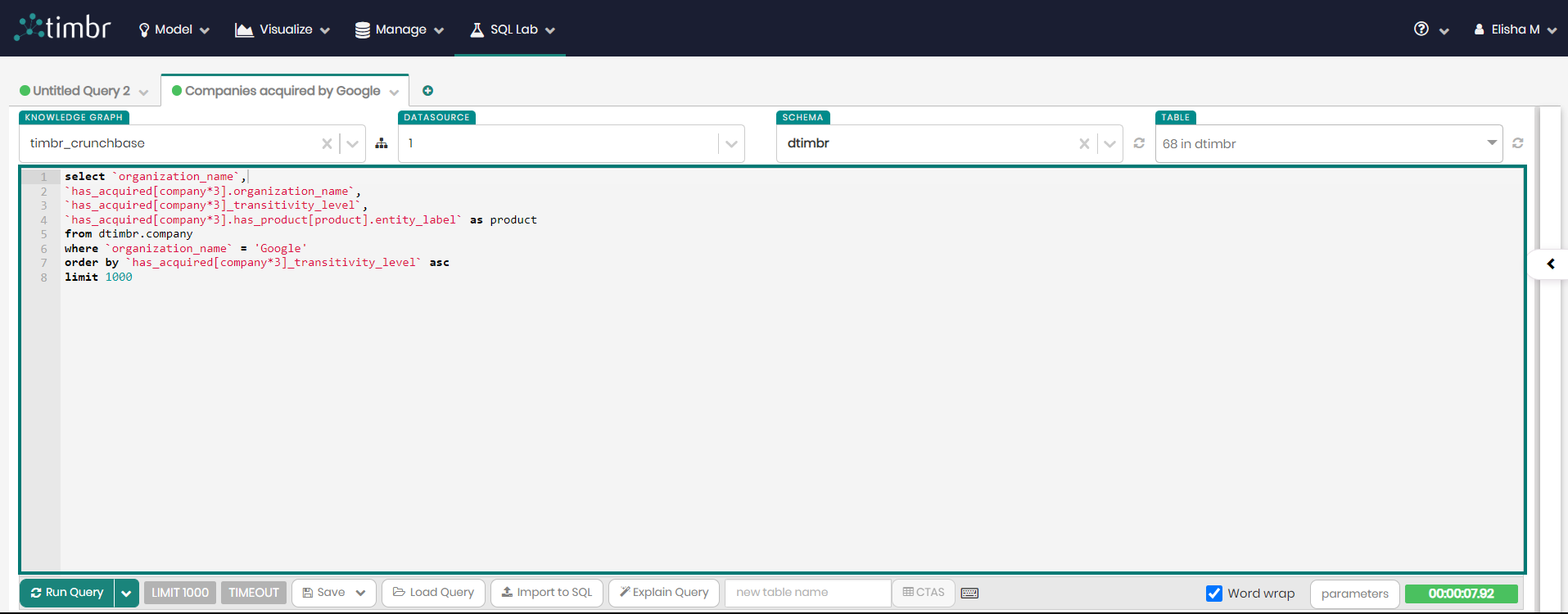Open the SQL Lab menu
This screenshot has height=614, width=1568.
pos(513,29)
